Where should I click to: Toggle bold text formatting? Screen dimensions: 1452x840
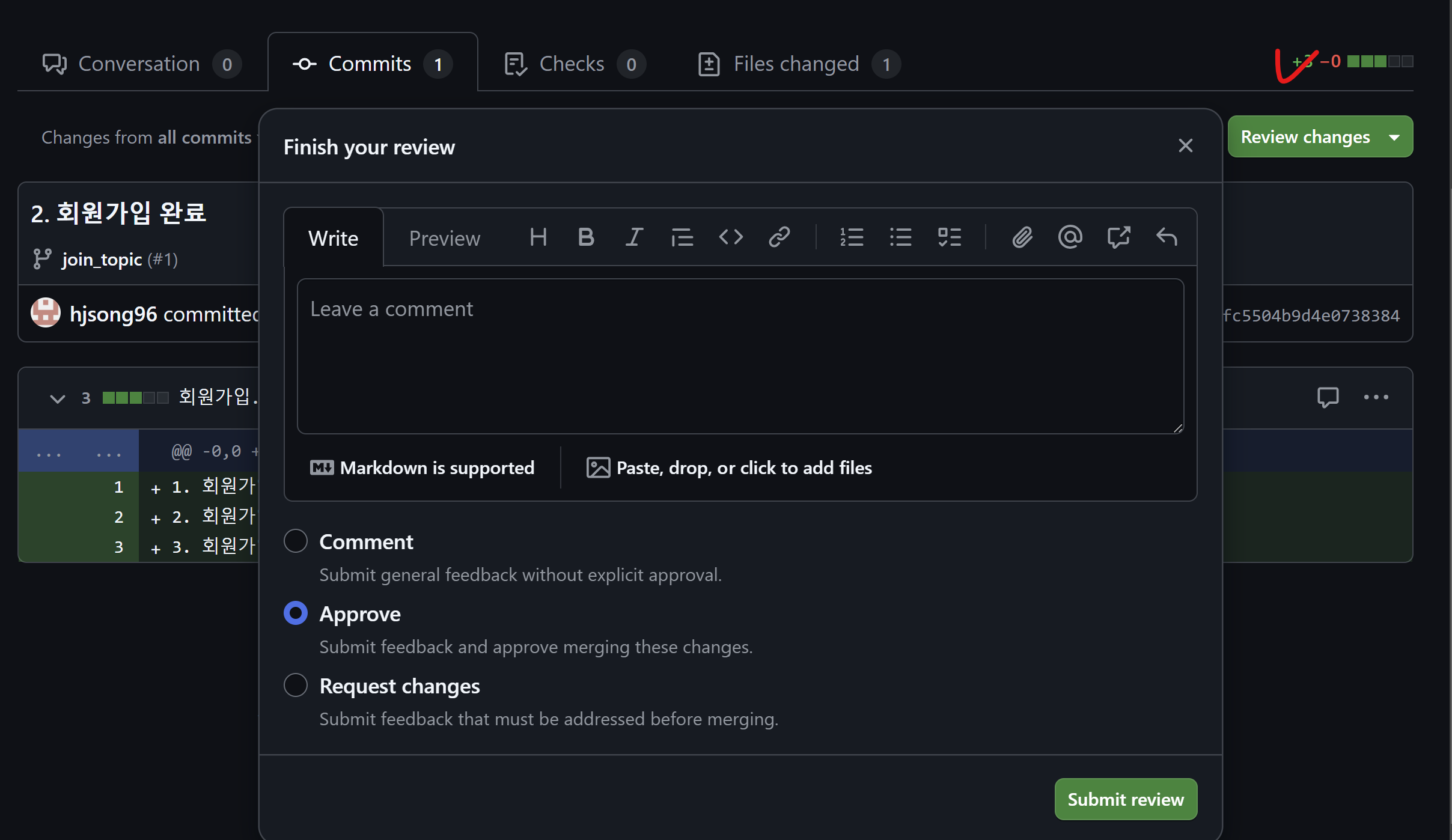pyautogui.click(x=586, y=237)
